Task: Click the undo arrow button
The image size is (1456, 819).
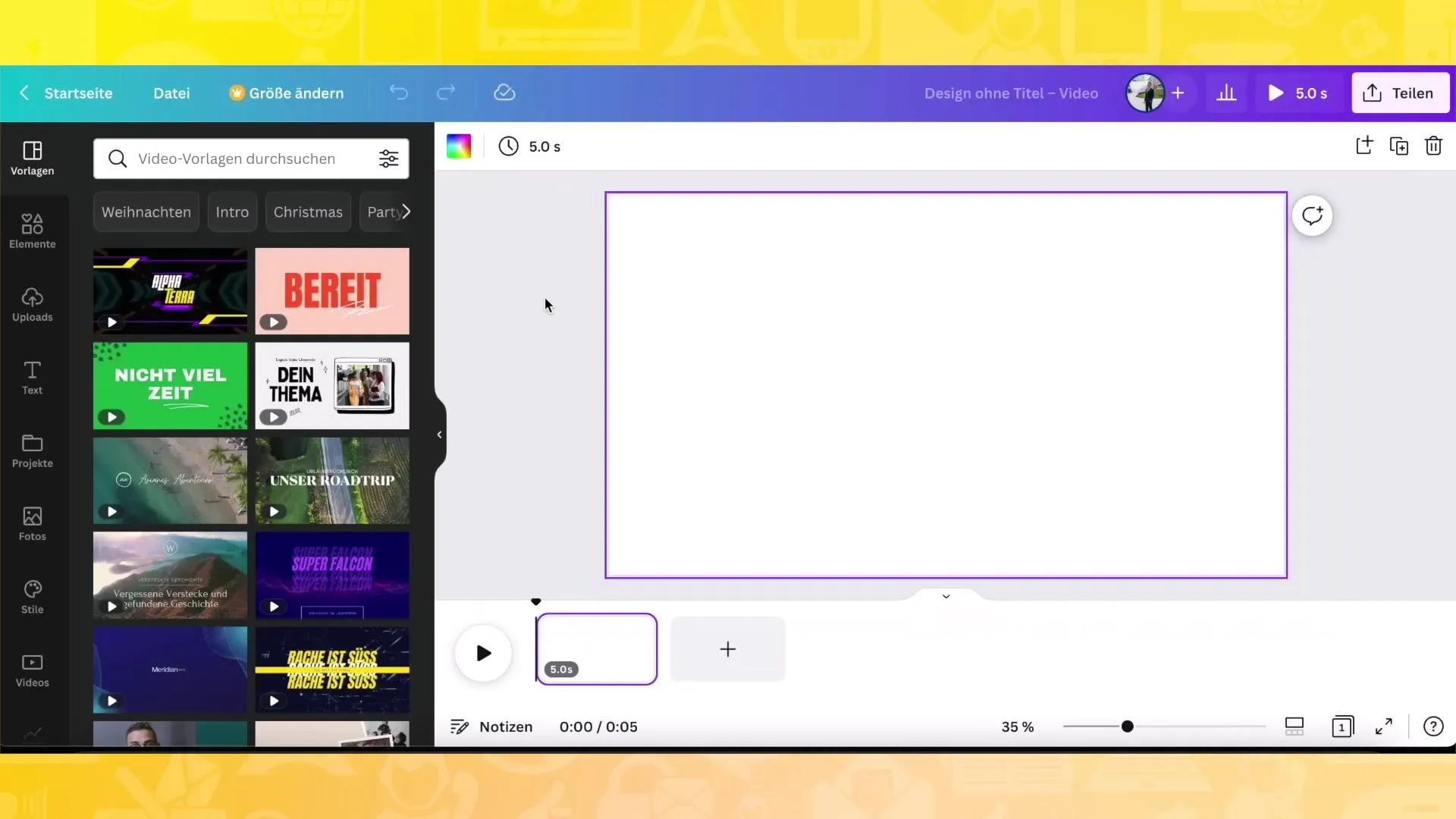Action: pyautogui.click(x=399, y=92)
